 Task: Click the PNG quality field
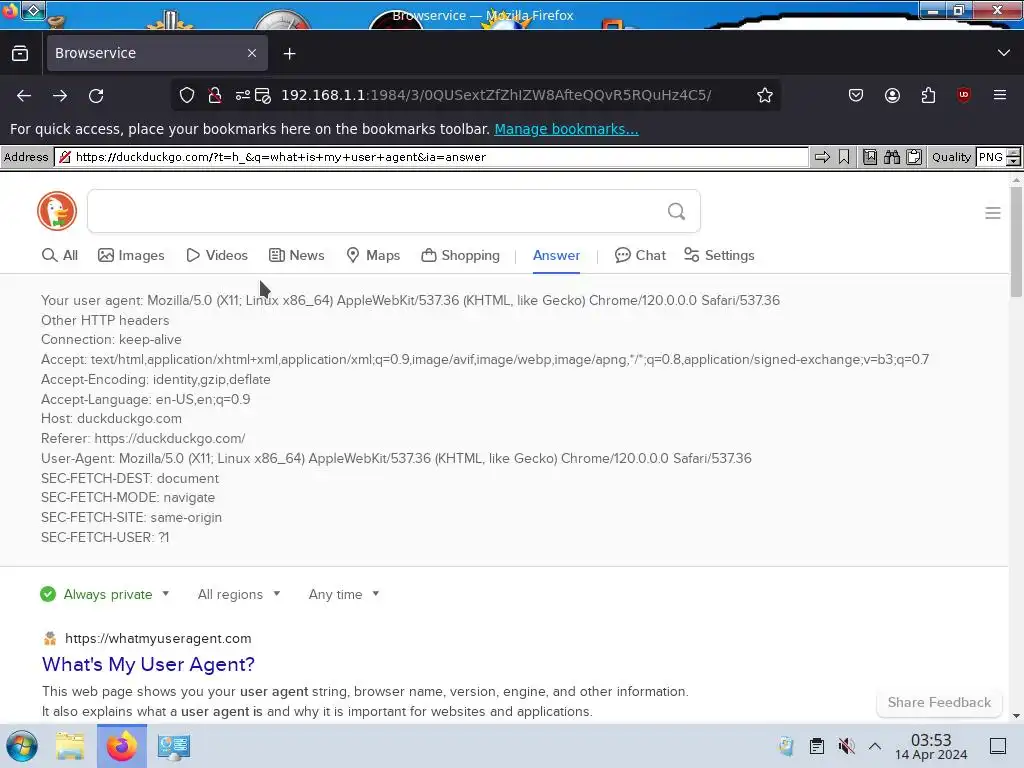(991, 157)
